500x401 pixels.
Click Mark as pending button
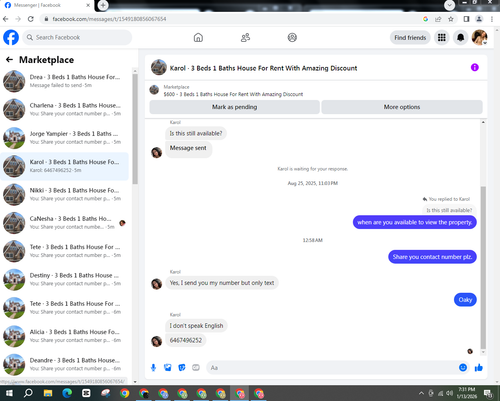[x=234, y=107]
